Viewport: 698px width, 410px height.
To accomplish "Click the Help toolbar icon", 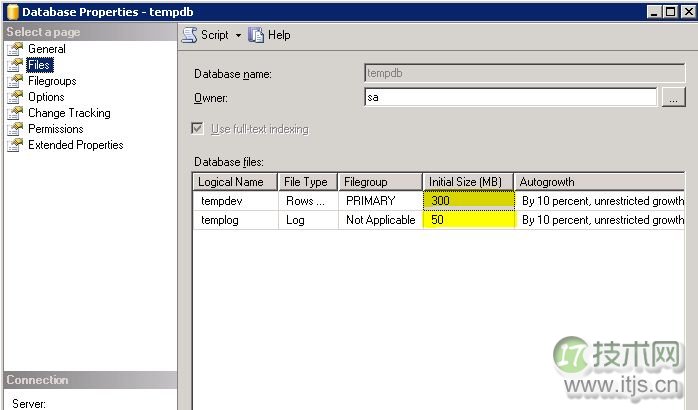I will [x=256, y=35].
